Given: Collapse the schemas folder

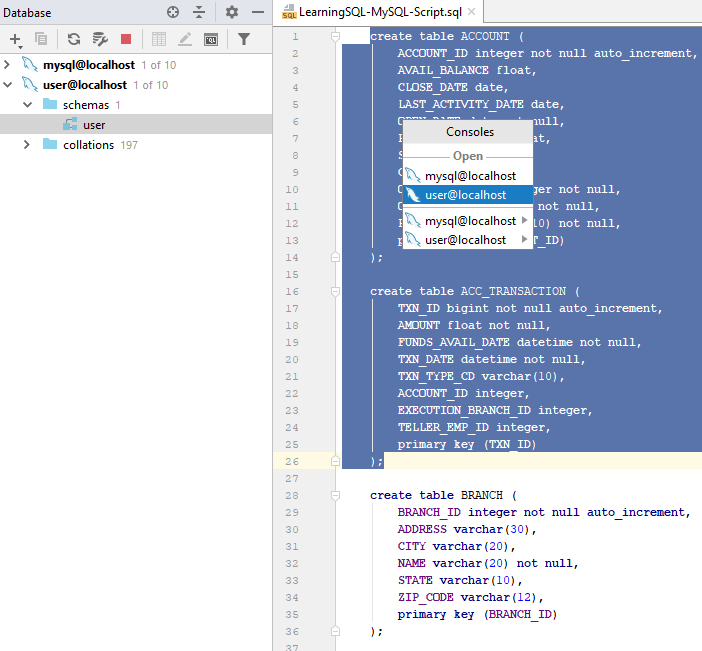Looking at the screenshot, I should 27,105.
